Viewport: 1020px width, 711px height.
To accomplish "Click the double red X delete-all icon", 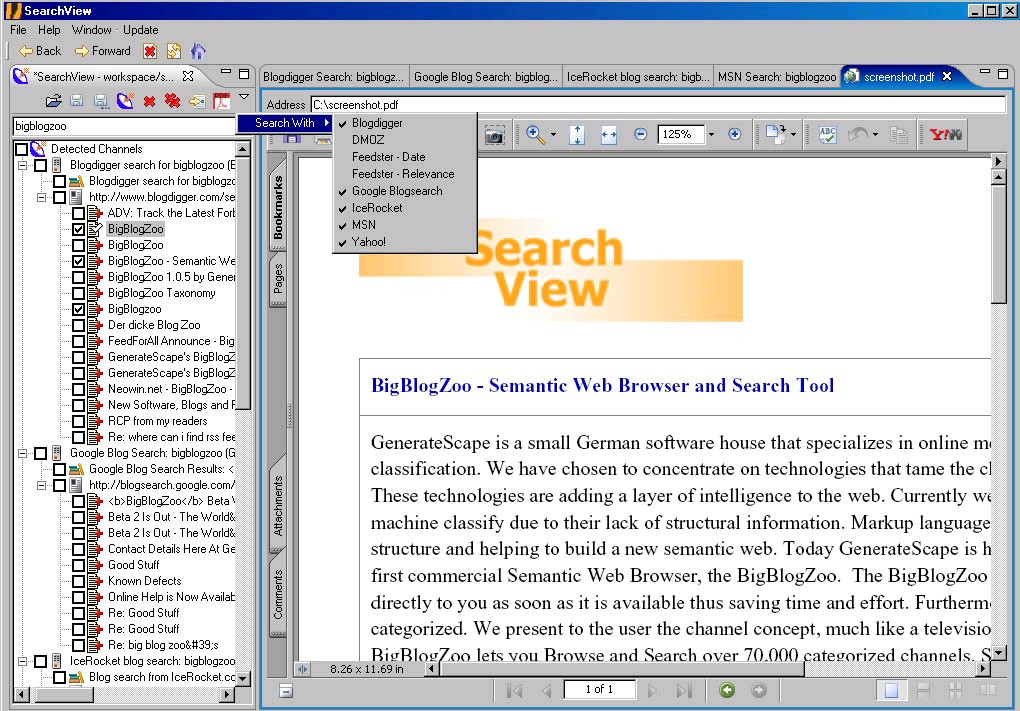I will click(x=172, y=101).
